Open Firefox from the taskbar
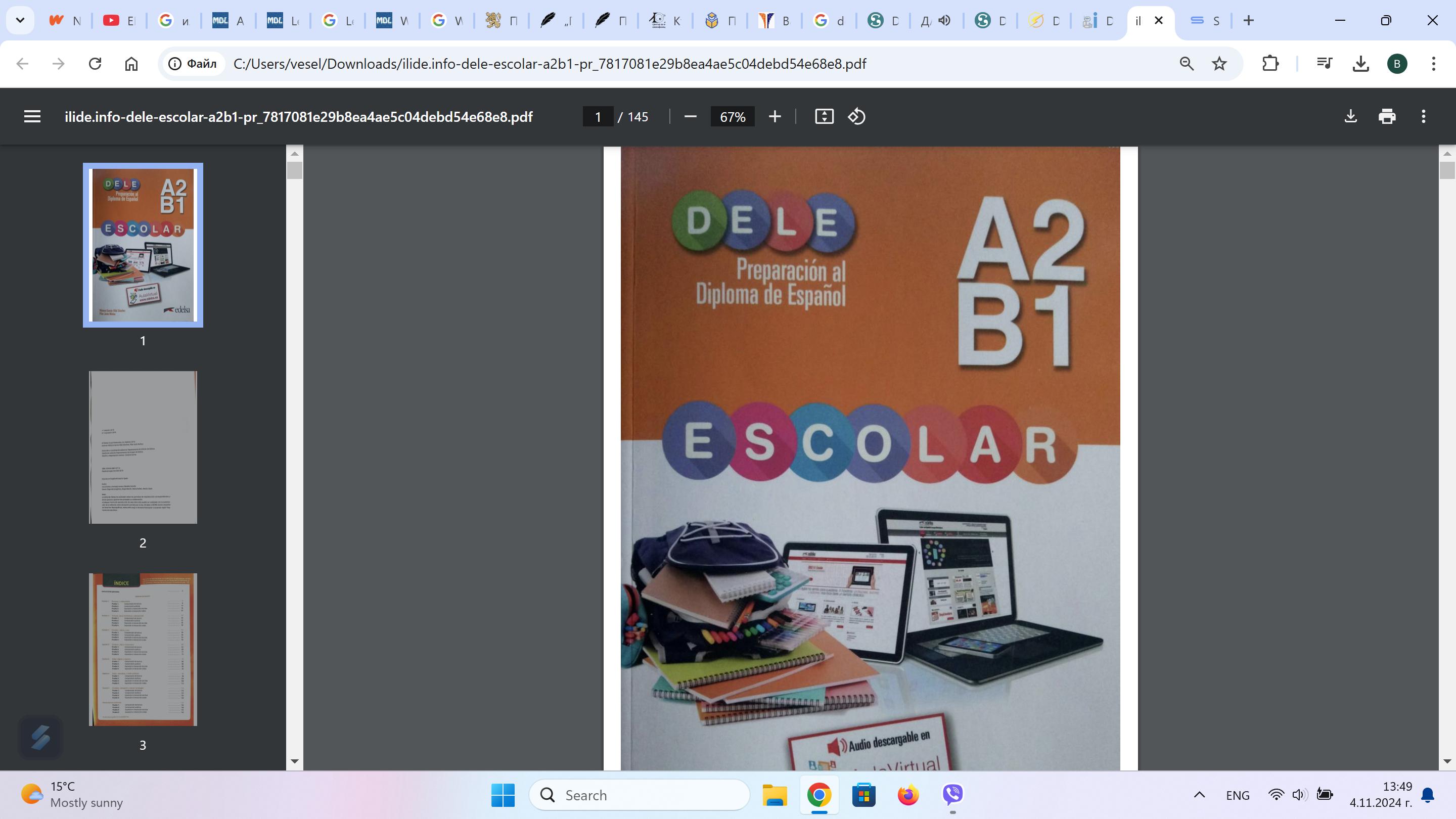 tap(908, 795)
